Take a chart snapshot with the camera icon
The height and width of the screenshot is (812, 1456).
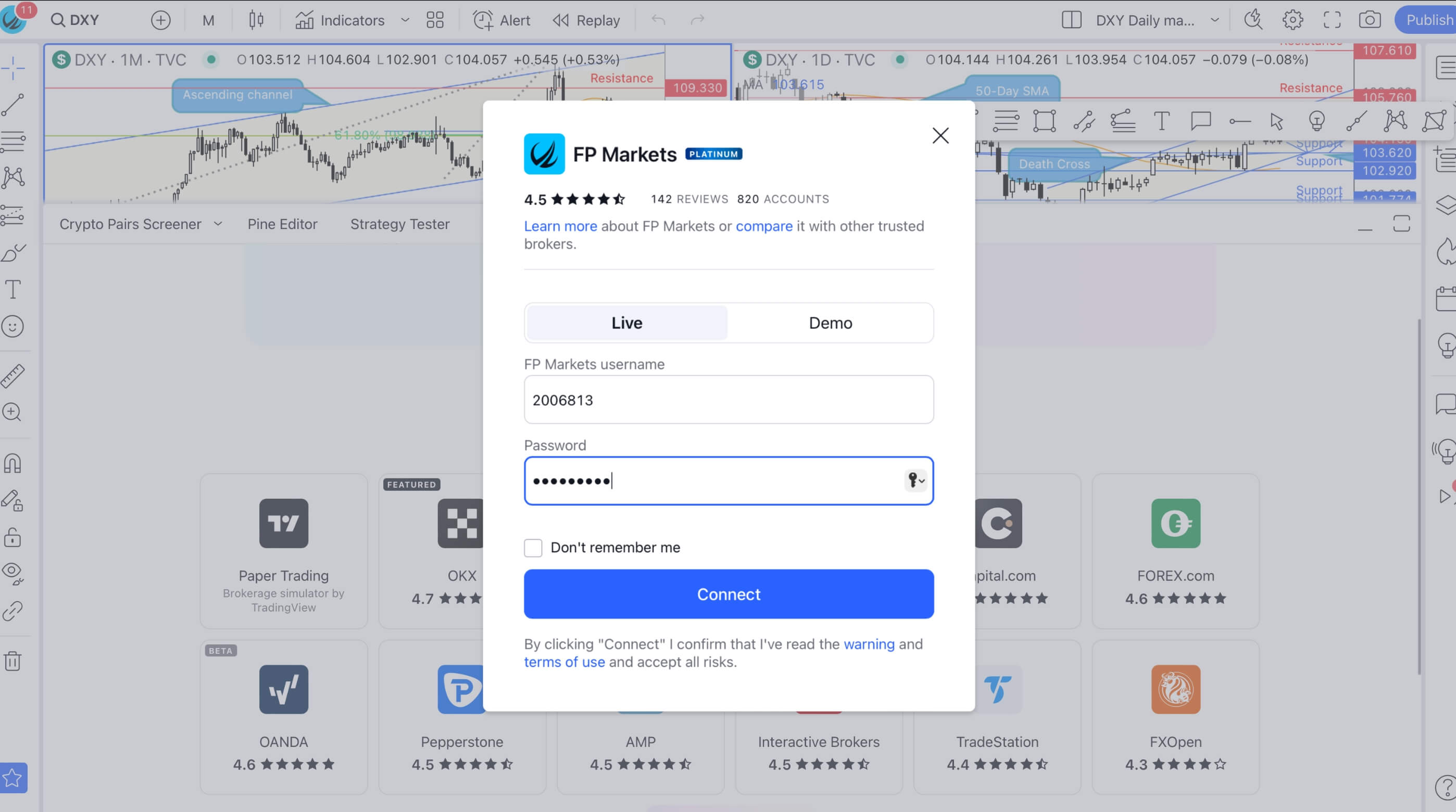(1370, 20)
